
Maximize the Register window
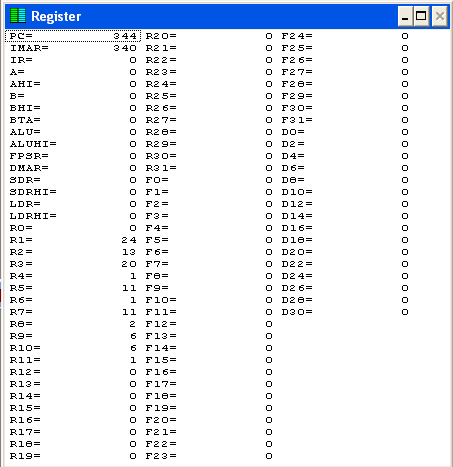tap(421, 16)
